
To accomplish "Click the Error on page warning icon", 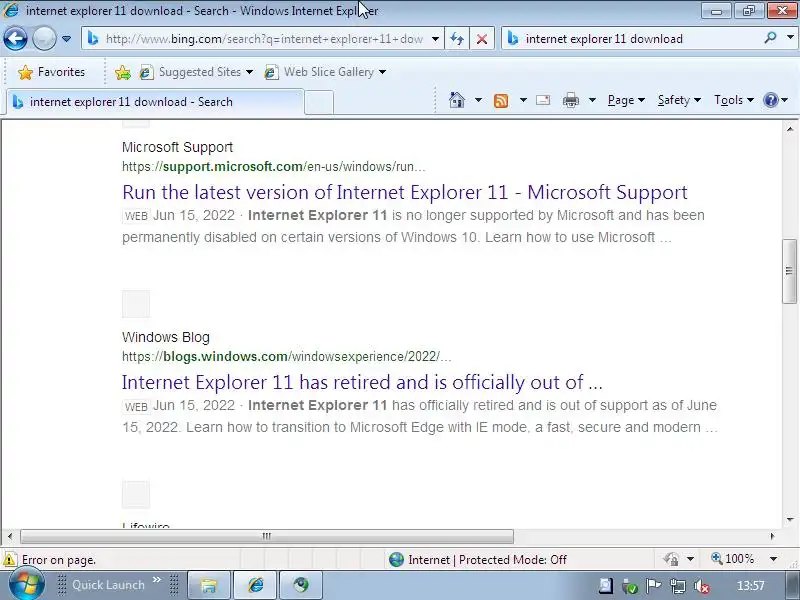I will 9,560.
